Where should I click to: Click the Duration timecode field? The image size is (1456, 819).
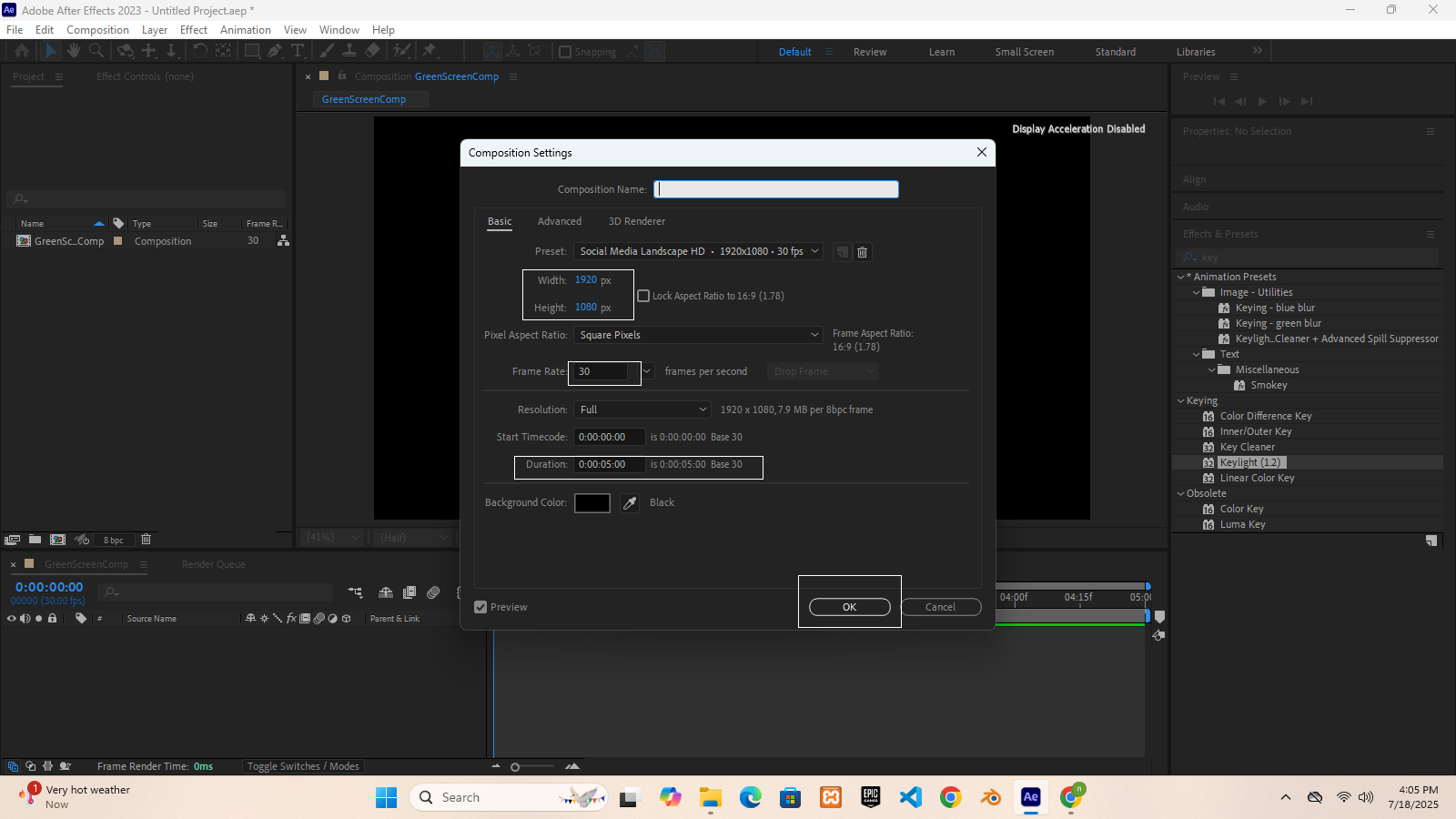point(608,464)
